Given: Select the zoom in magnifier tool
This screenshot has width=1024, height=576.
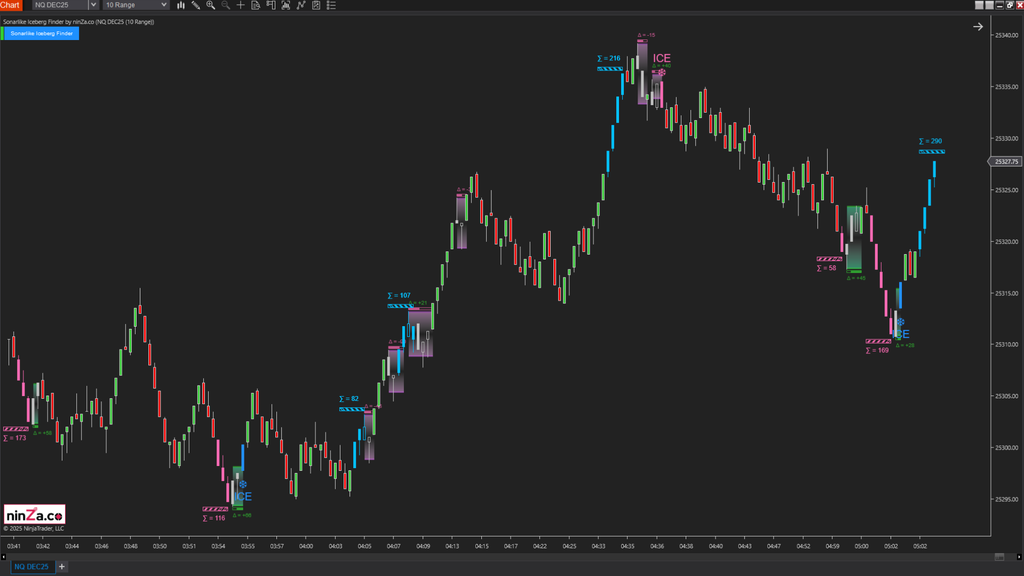Looking at the screenshot, I should (x=211, y=5).
